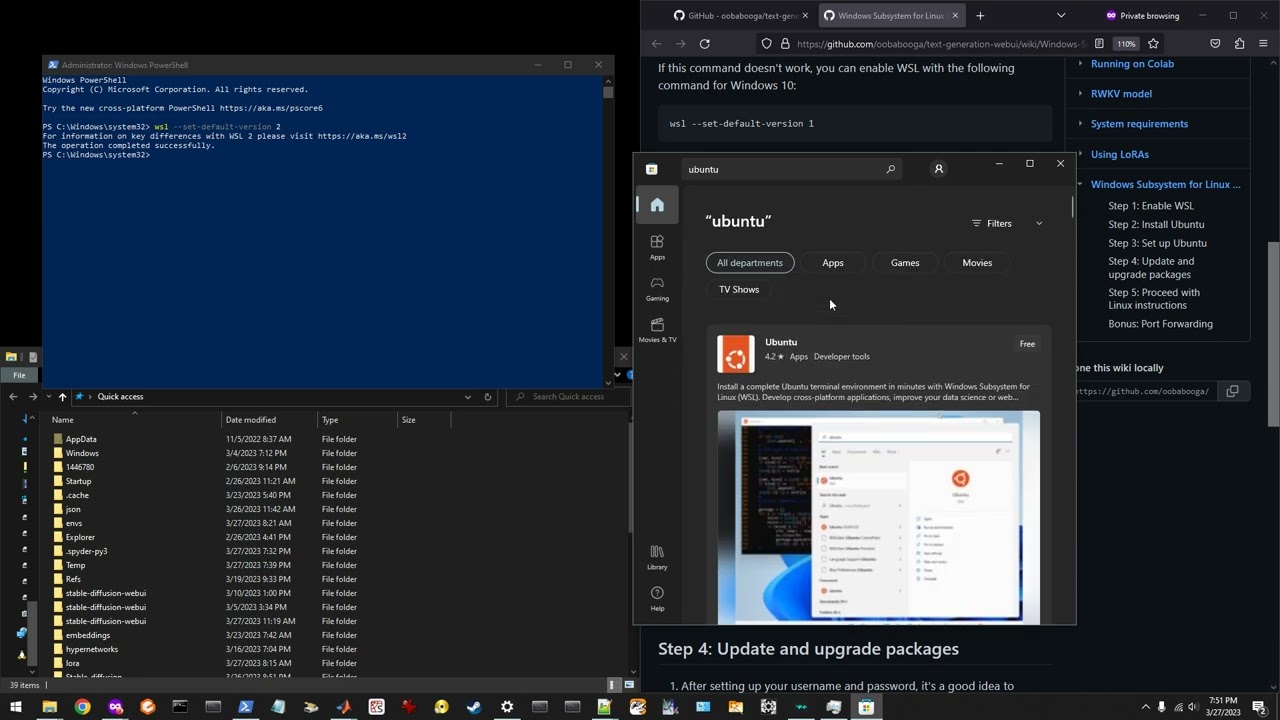
Task: Open File Explorer address history dropdown
Action: (x=467, y=397)
